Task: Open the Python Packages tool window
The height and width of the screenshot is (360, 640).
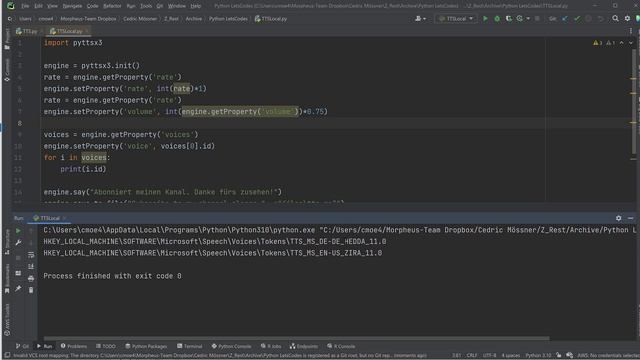Action: (x=146, y=346)
